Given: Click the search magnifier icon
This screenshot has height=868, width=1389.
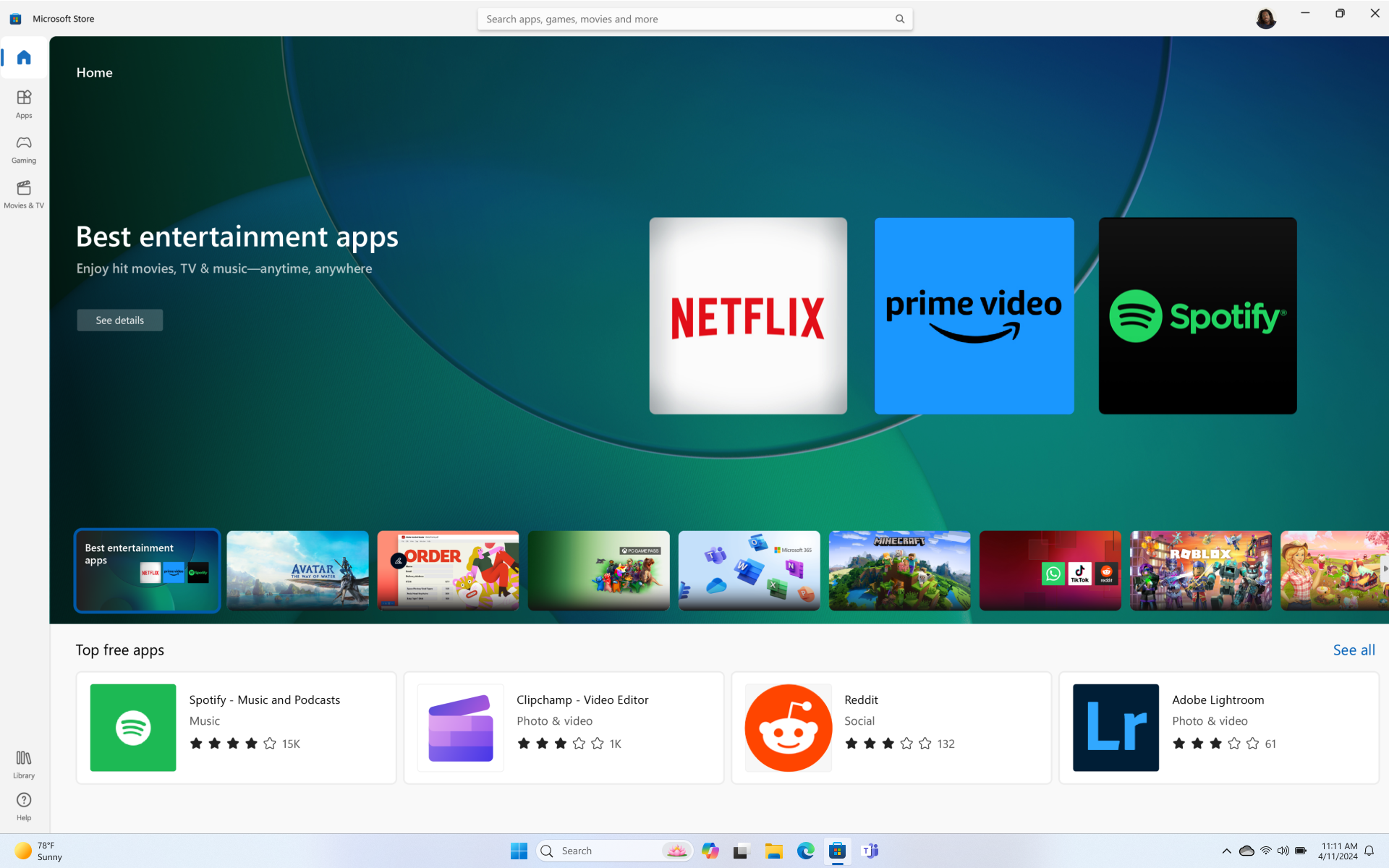Looking at the screenshot, I should (900, 19).
